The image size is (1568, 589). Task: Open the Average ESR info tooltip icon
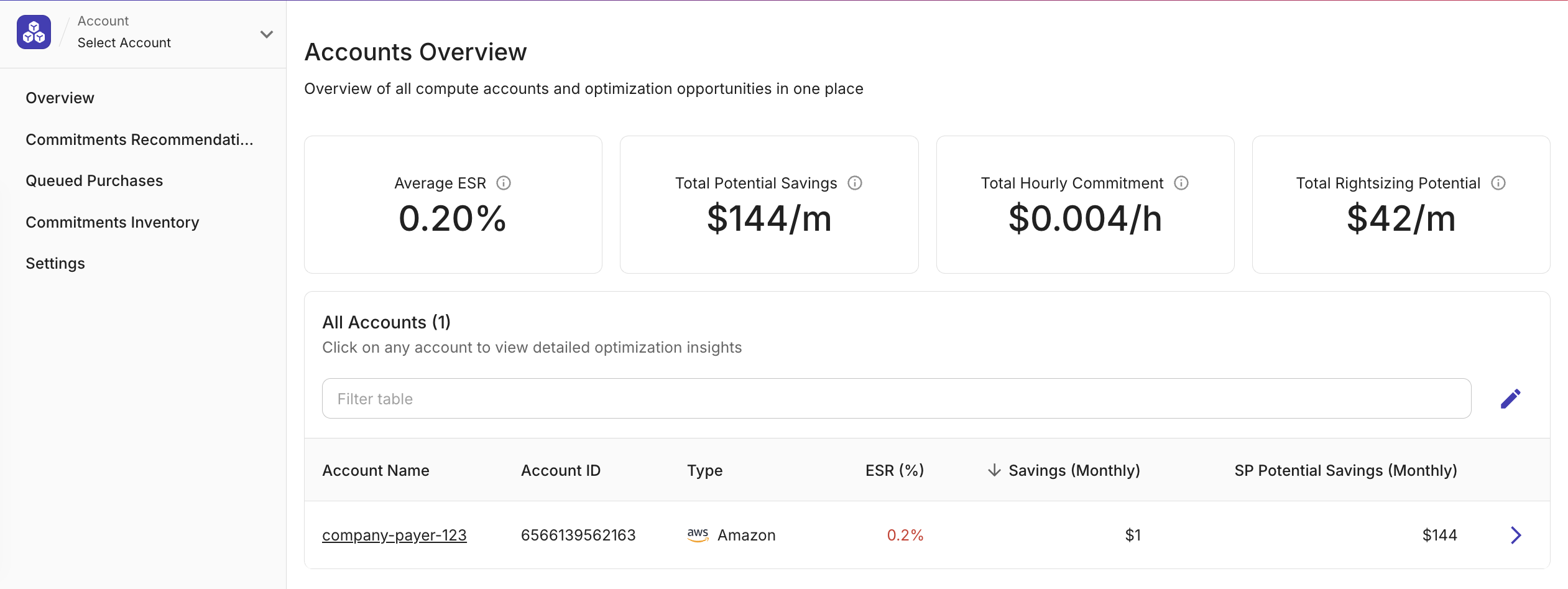click(505, 183)
